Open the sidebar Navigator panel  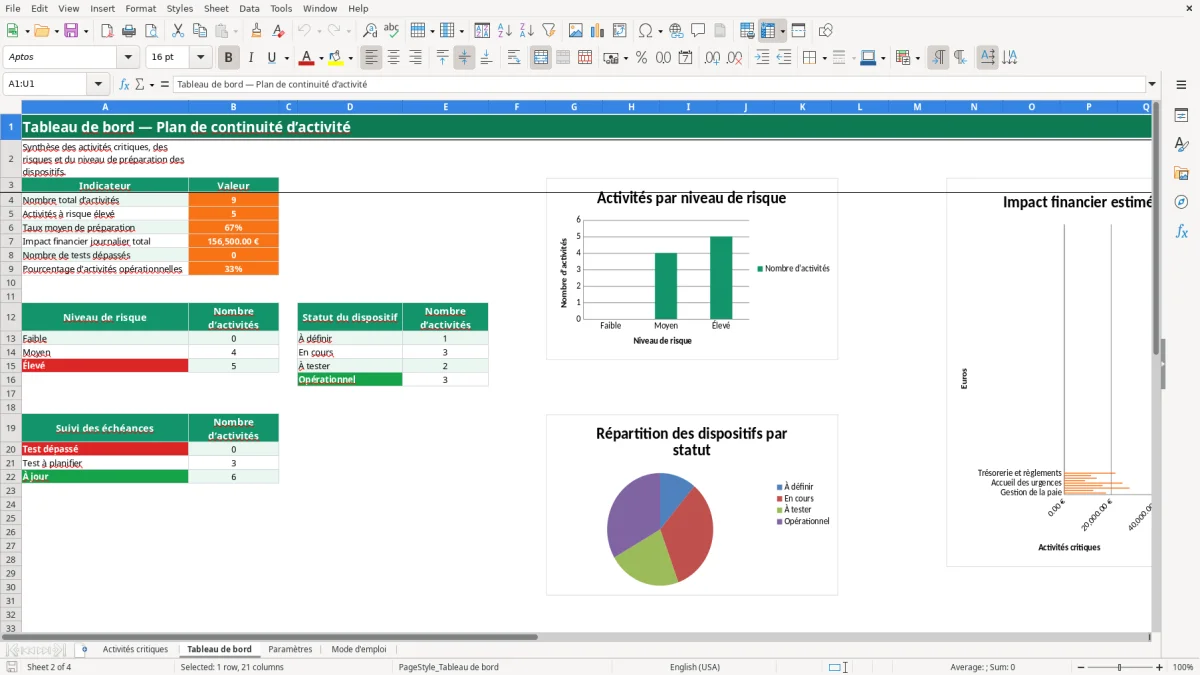(x=1181, y=202)
